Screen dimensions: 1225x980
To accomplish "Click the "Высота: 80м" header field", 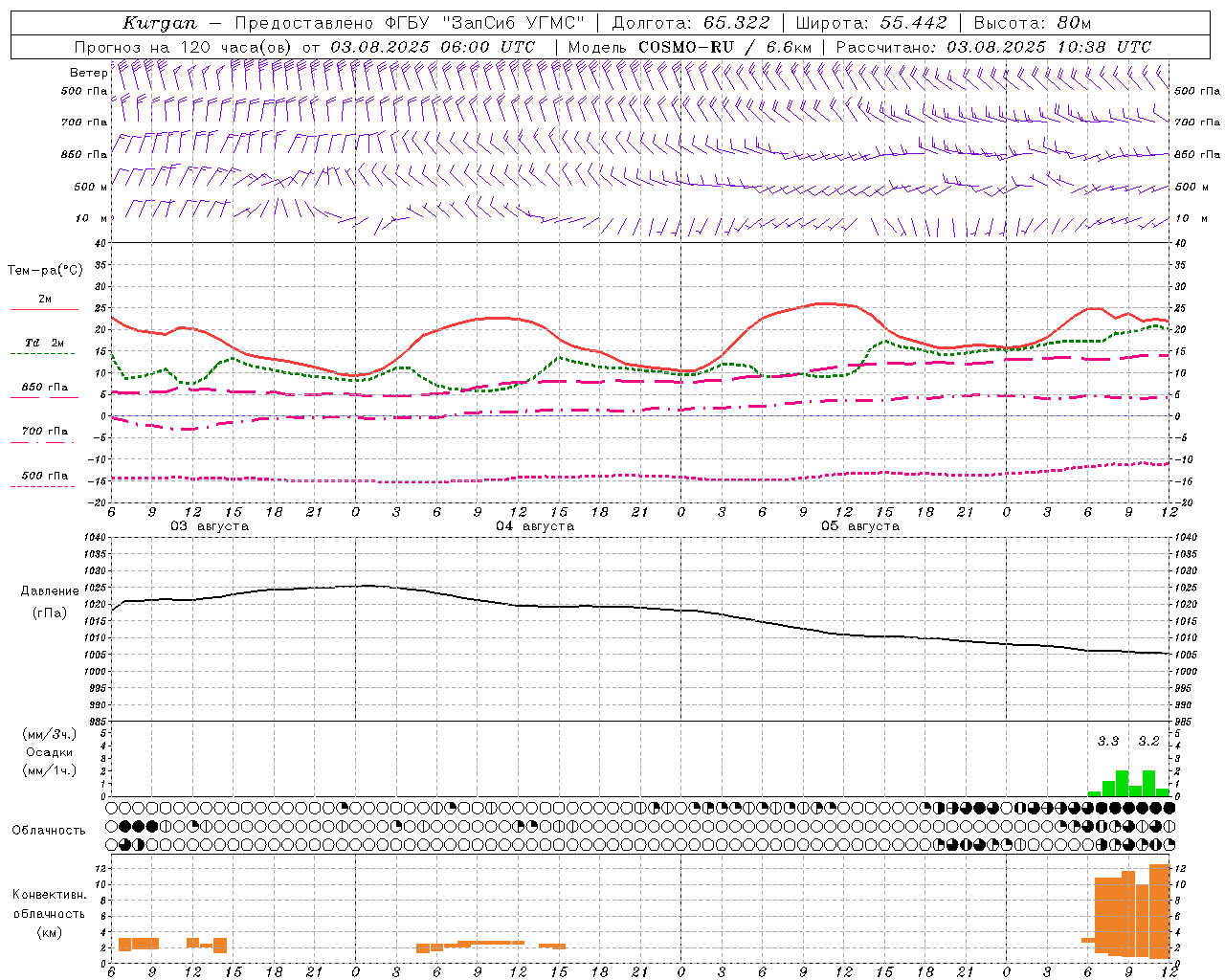I will pos(1033,23).
